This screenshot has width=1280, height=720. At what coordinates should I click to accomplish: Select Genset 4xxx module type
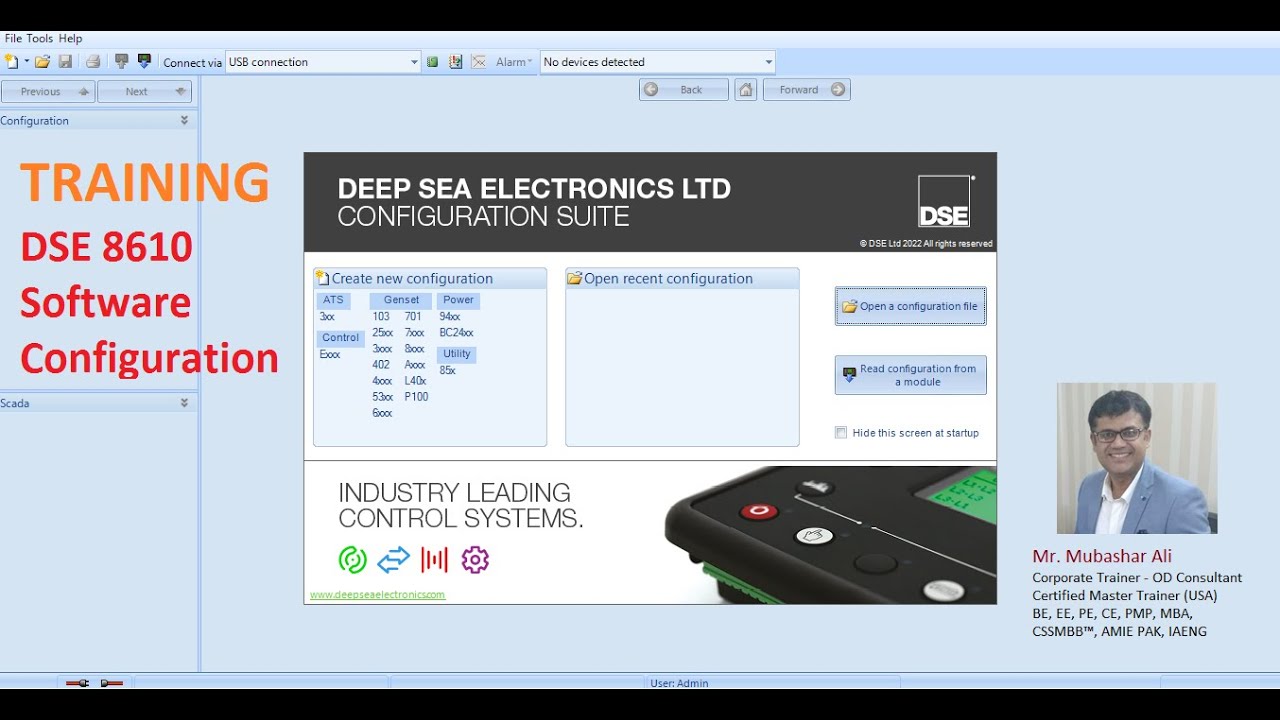[382, 381]
